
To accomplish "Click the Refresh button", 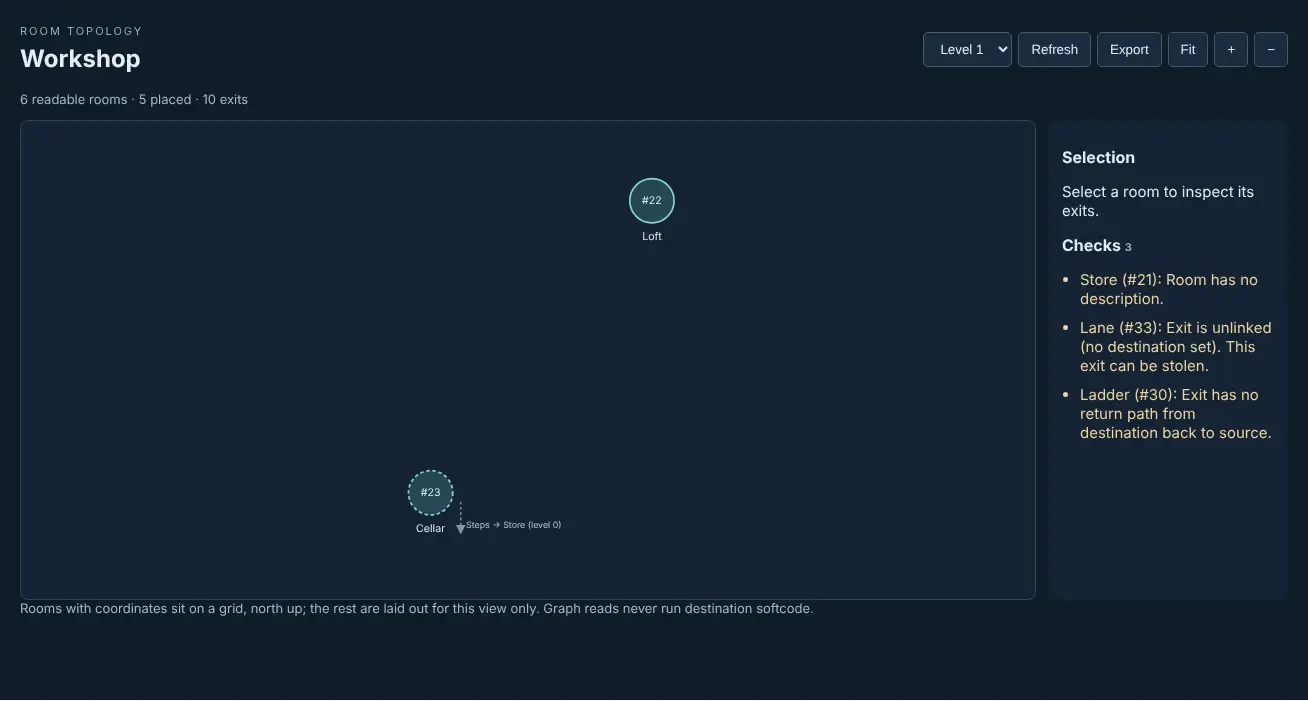I will pyautogui.click(x=1054, y=49).
